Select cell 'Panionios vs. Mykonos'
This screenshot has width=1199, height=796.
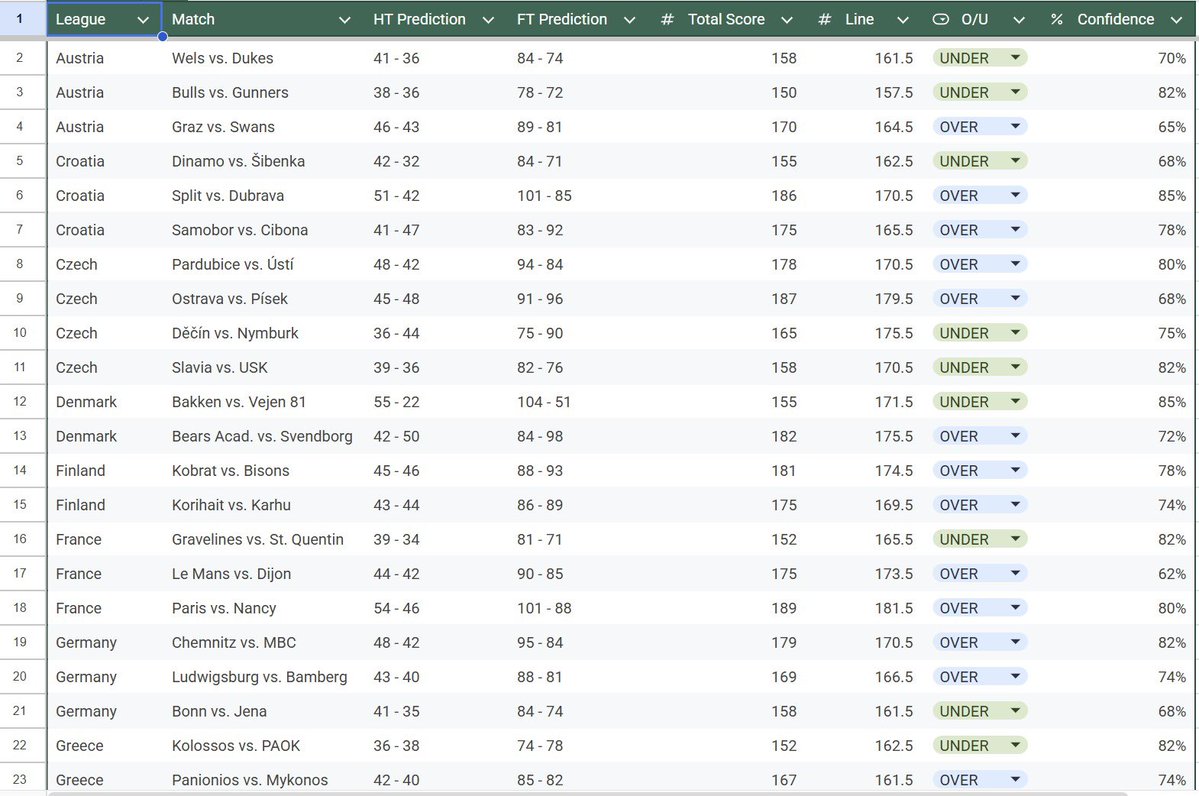[x=265, y=780]
